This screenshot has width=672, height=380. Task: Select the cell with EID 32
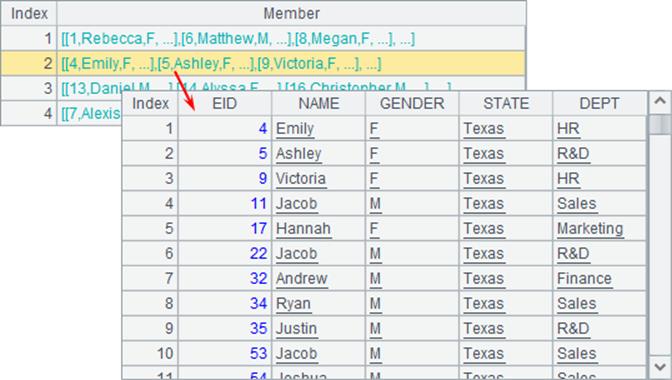[x=225, y=278]
